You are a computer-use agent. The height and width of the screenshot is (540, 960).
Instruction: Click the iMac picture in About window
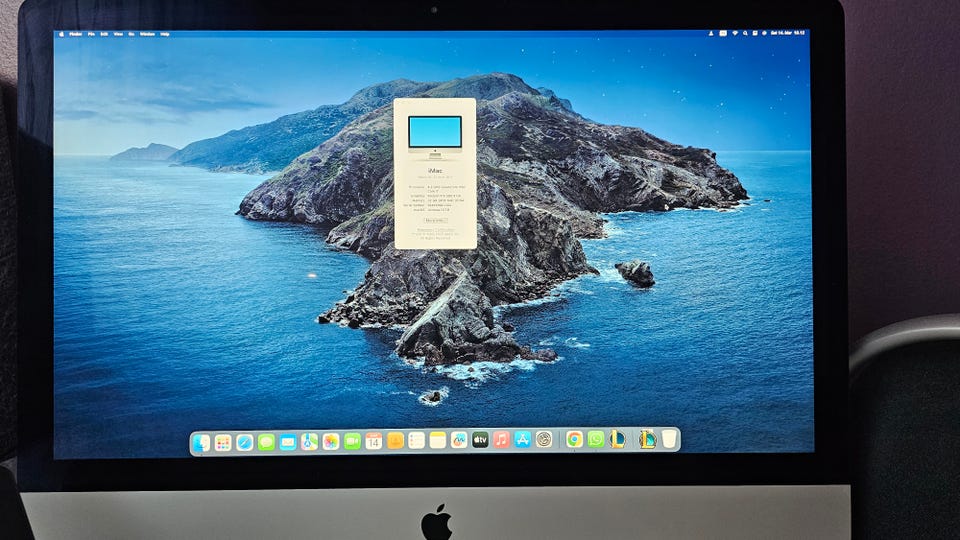(435, 136)
